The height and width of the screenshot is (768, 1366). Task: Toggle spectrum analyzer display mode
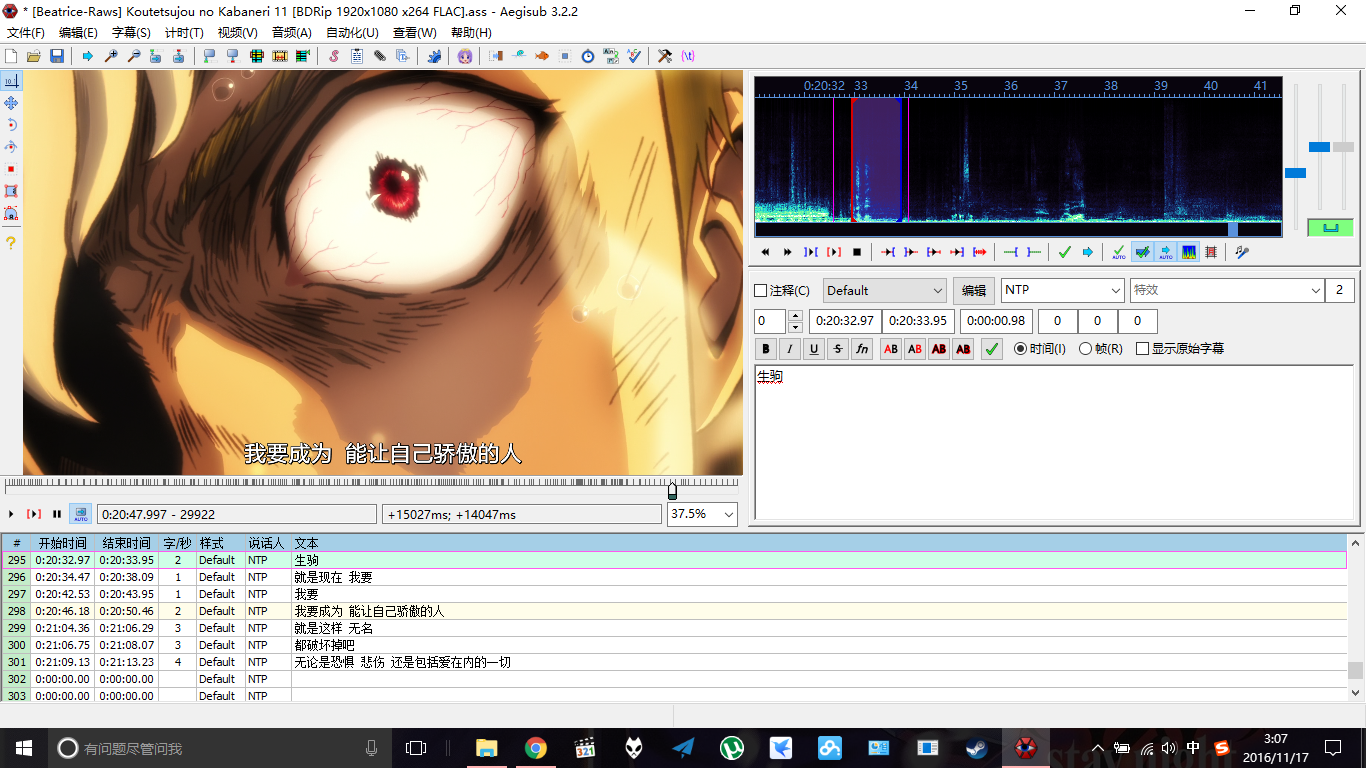[1189, 252]
